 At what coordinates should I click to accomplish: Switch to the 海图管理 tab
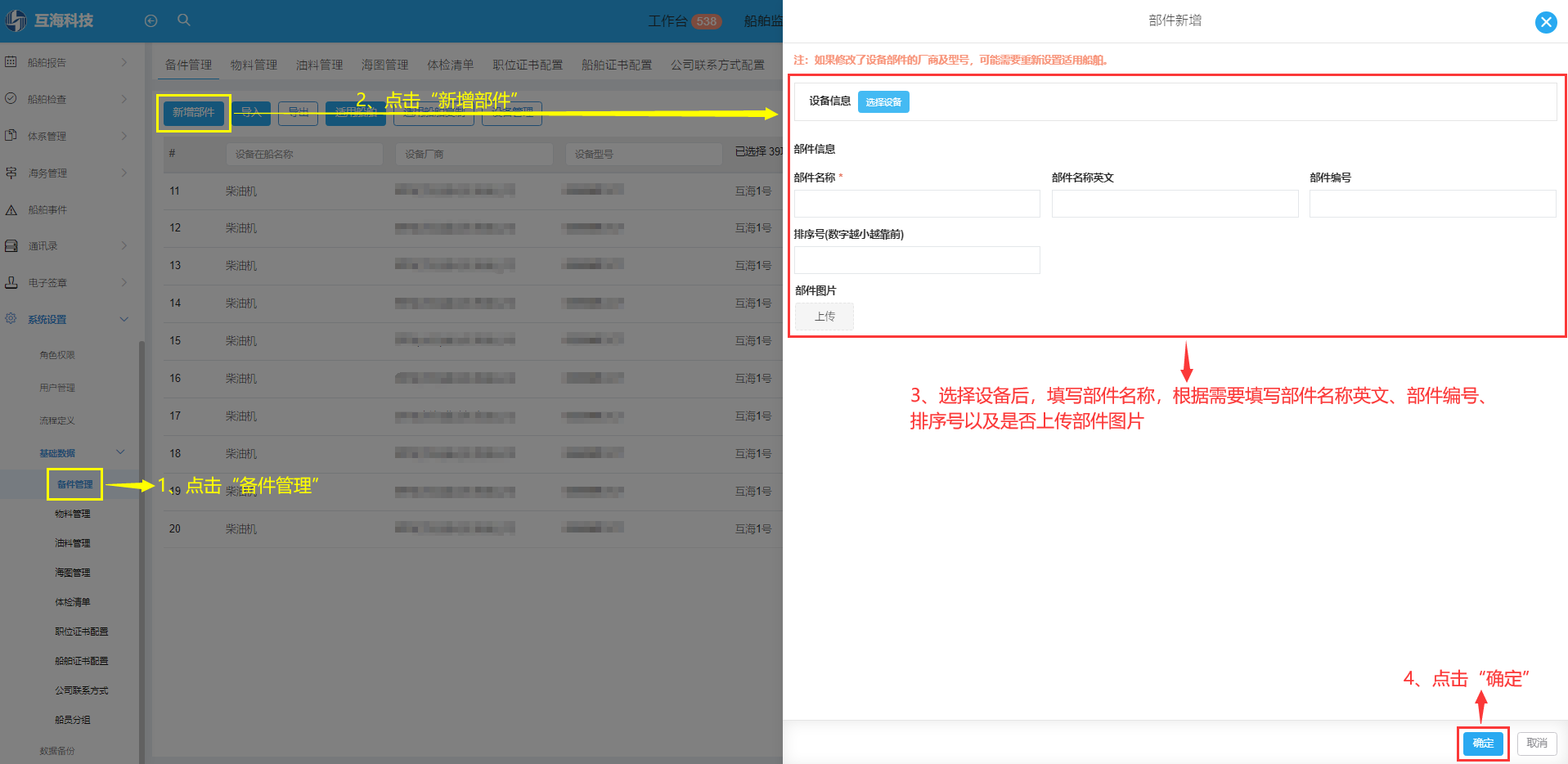coord(384,65)
